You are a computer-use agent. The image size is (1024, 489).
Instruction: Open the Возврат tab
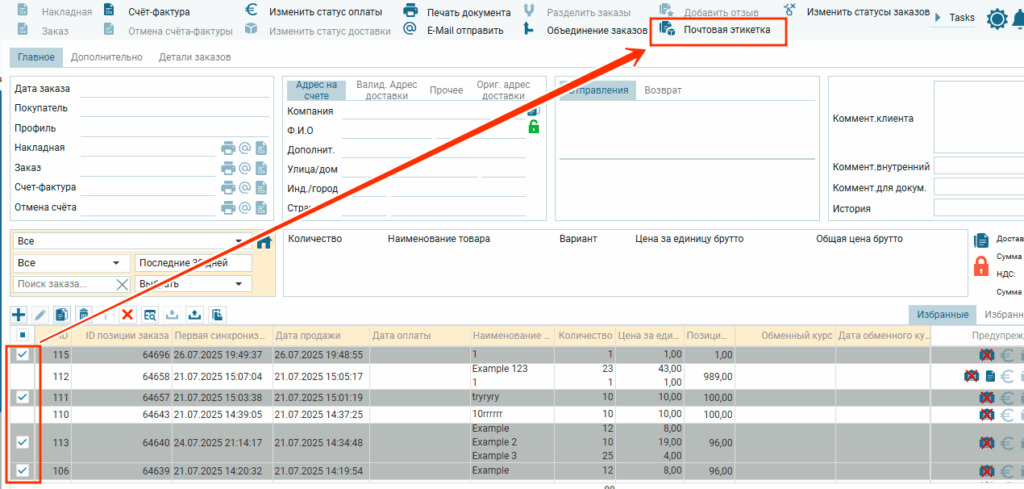click(662, 90)
